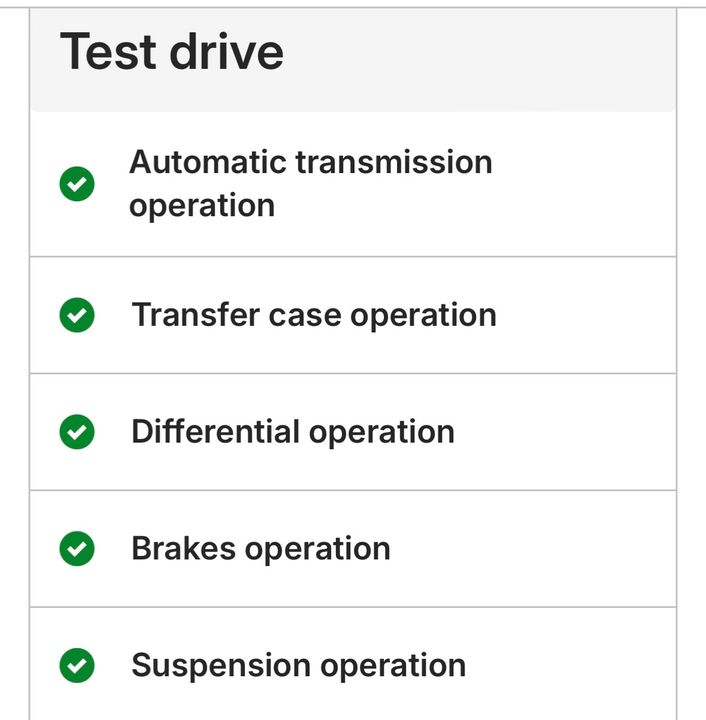Click the green check beside Suspension operation
Viewport: 706px width, 720px height.
tap(77, 665)
